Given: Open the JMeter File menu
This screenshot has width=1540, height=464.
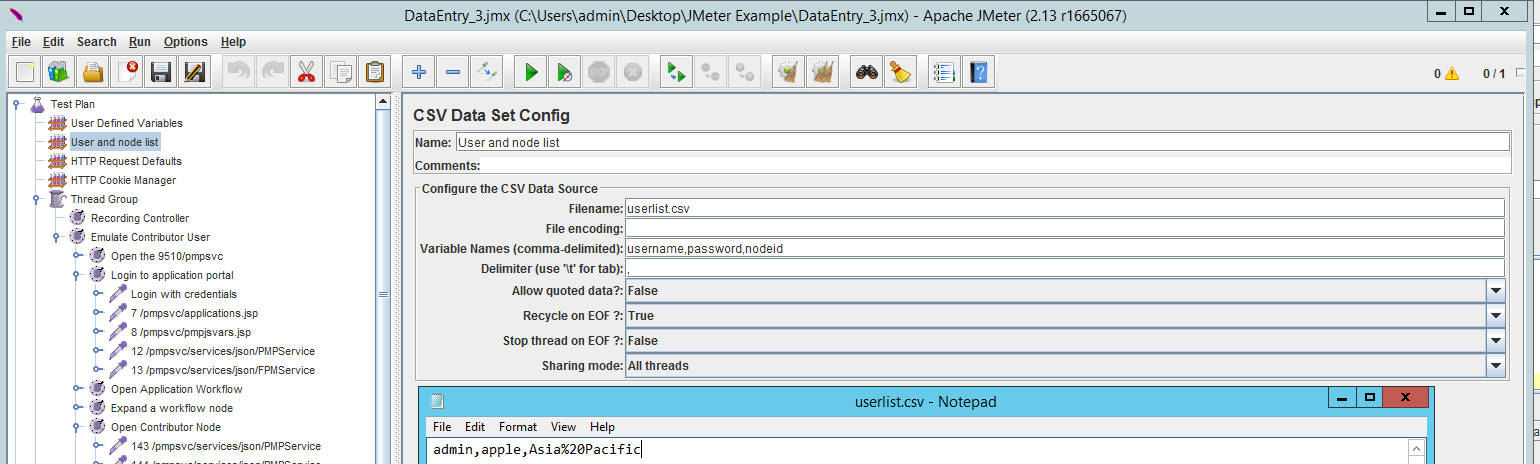Looking at the screenshot, I should (x=21, y=42).
